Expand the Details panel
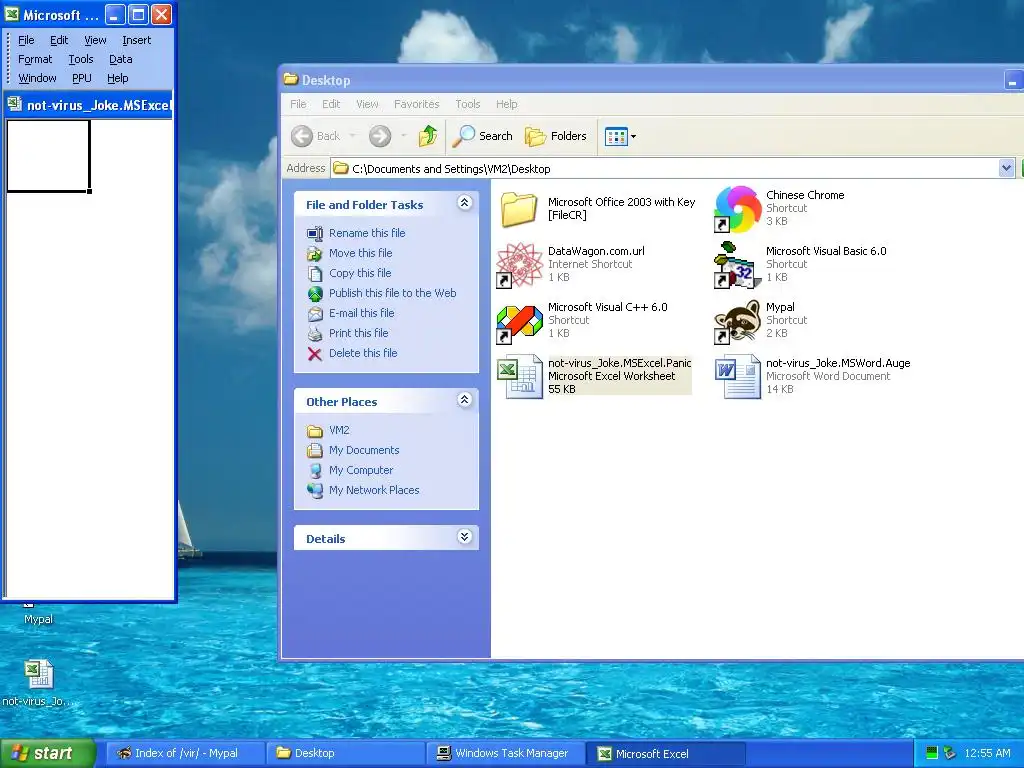Viewport: 1024px width, 768px height. [x=464, y=537]
